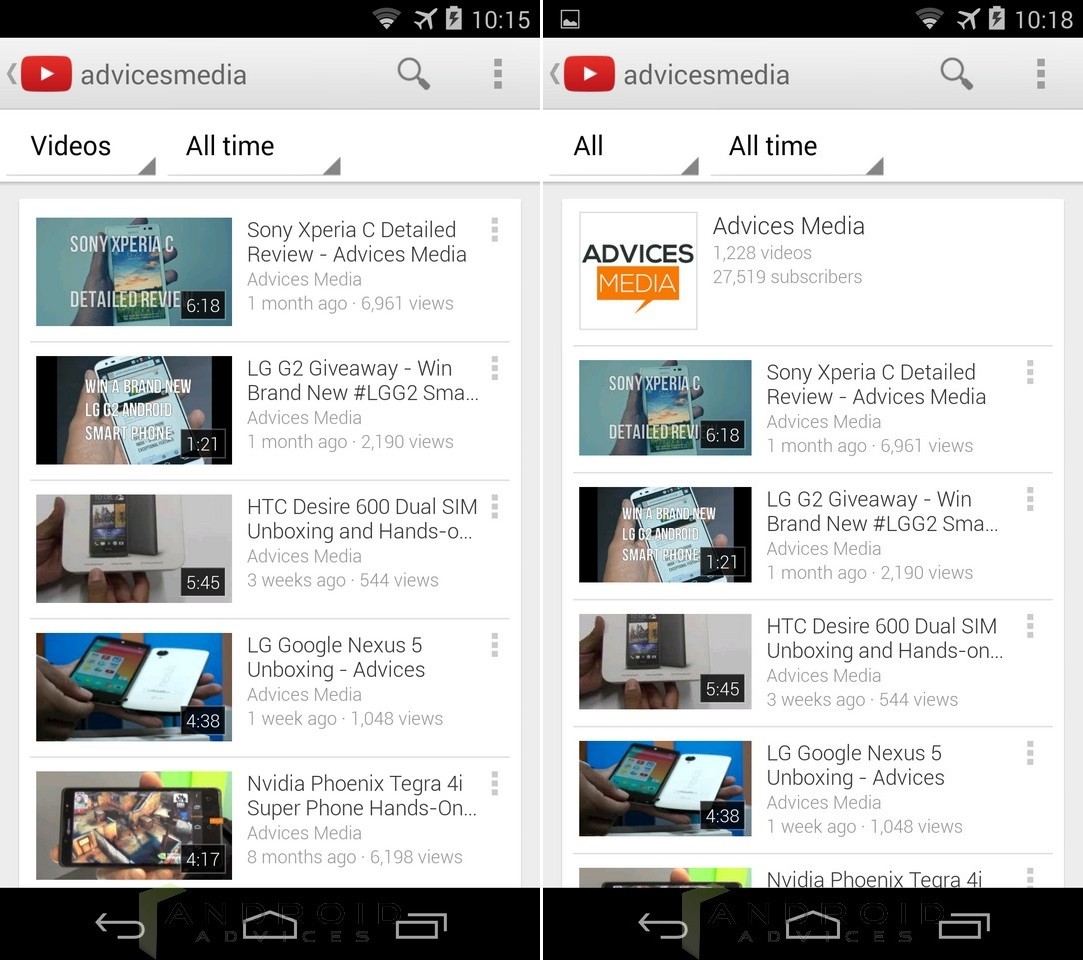Screen dimensions: 1083x960
Task: Tap '1,228 videos' text
Action: tap(763, 253)
